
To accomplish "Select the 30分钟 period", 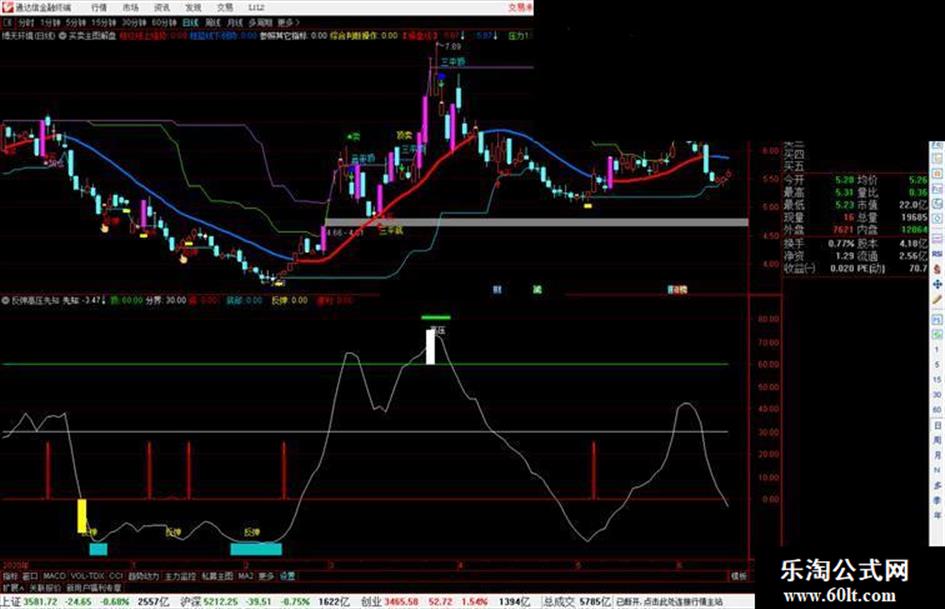I will click(133, 23).
